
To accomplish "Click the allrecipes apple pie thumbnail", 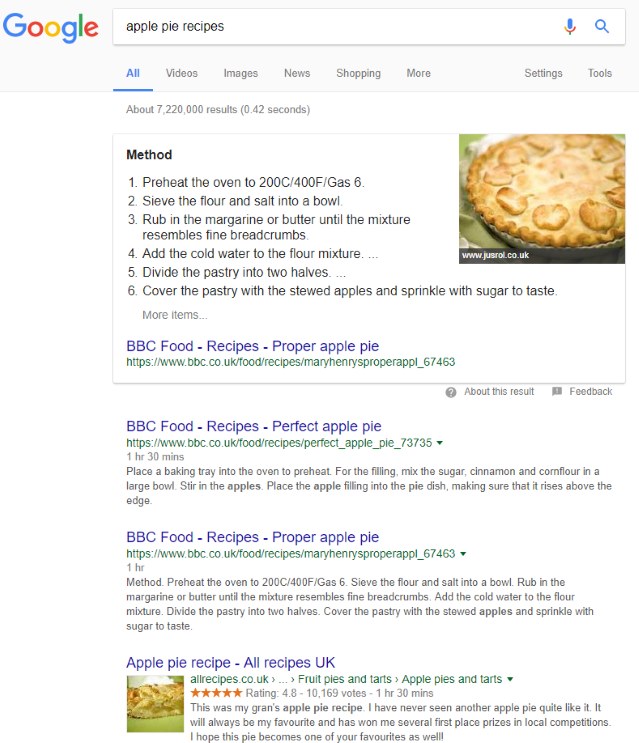I will click(x=155, y=704).
